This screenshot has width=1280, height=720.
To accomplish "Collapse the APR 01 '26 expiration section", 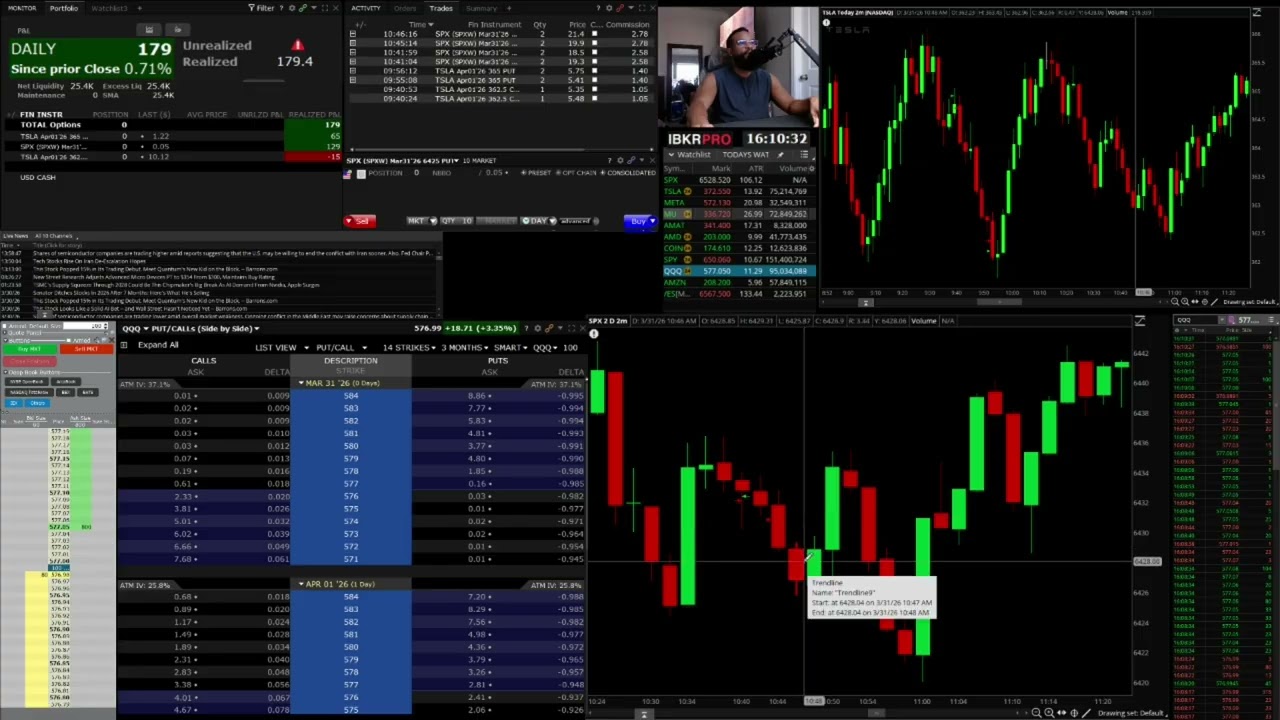I will (x=301, y=584).
